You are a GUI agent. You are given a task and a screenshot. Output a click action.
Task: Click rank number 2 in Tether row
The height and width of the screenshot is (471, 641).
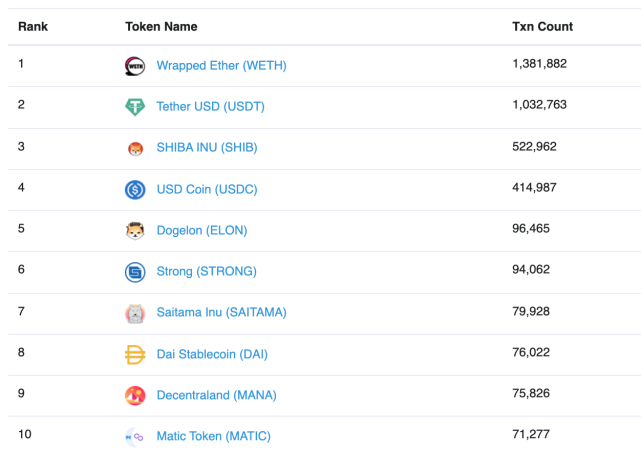(21, 105)
